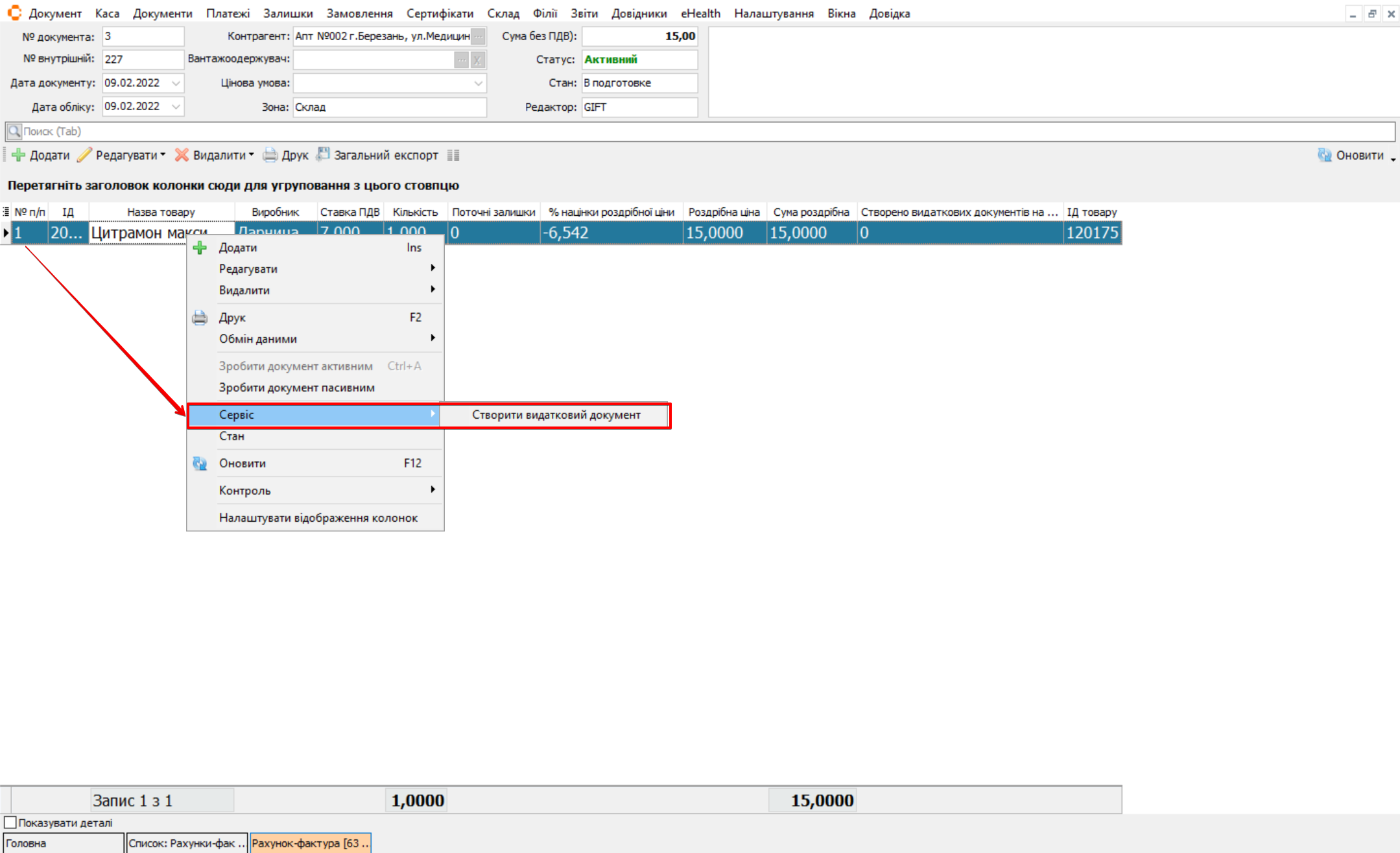Choose Створити видатковий документ submenu item

pos(556,415)
